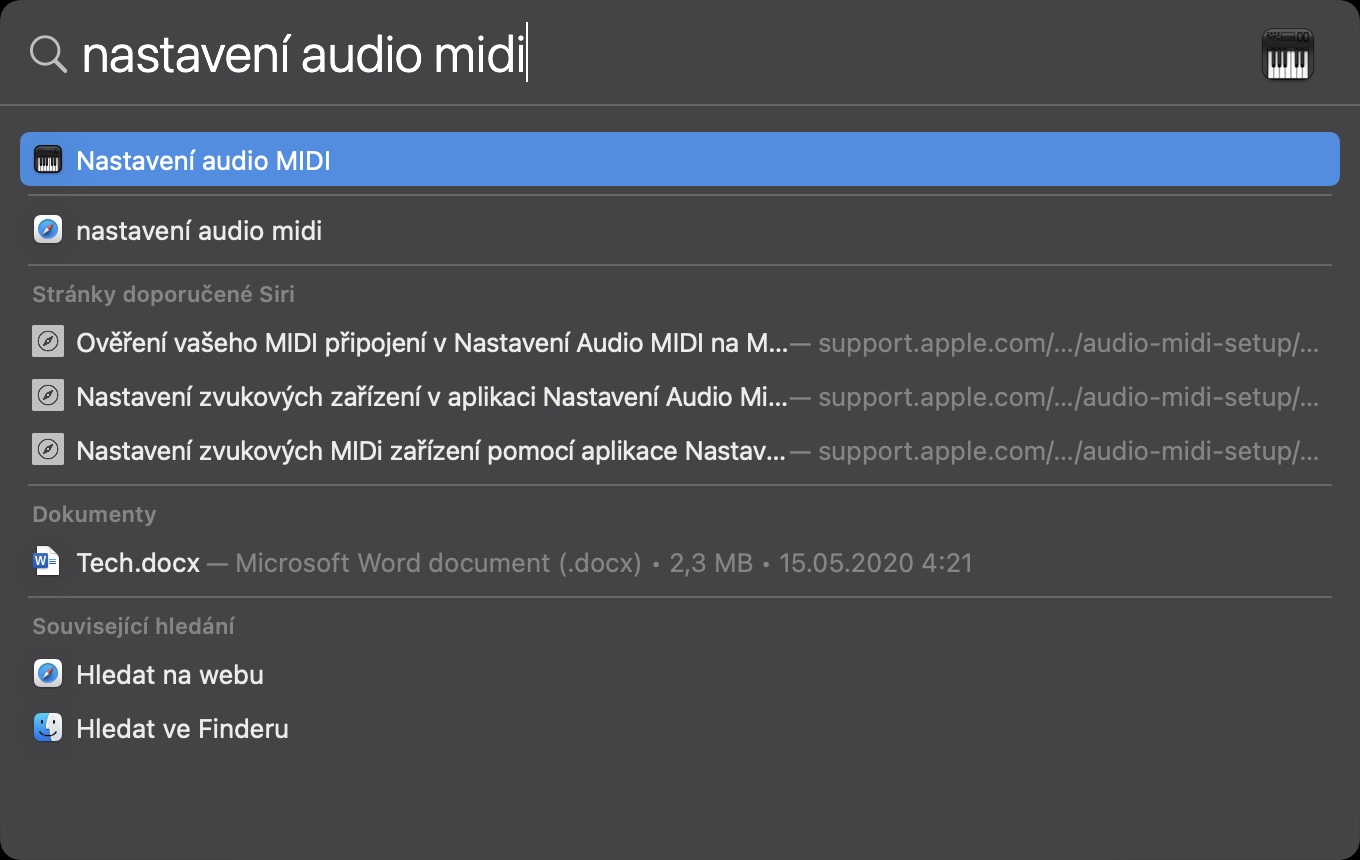Choose "Hledat na webu" to search the web
The image size is (1360, 860).
(170, 674)
